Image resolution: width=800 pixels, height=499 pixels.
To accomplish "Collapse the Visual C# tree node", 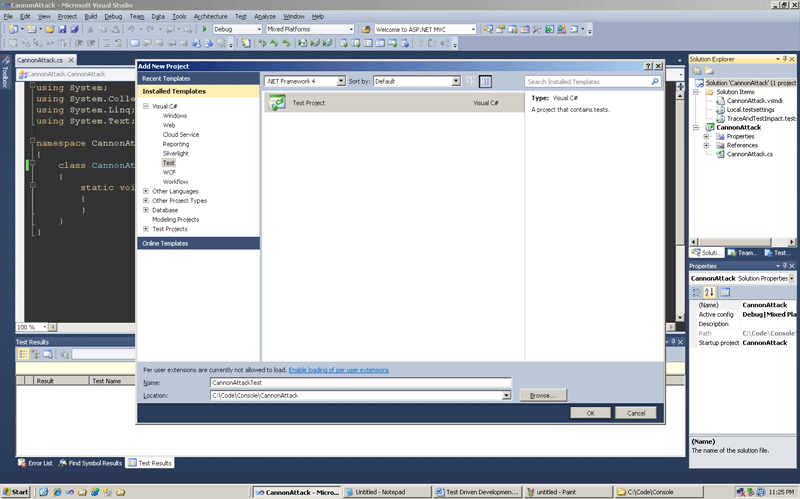I will [x=146, y=106].
